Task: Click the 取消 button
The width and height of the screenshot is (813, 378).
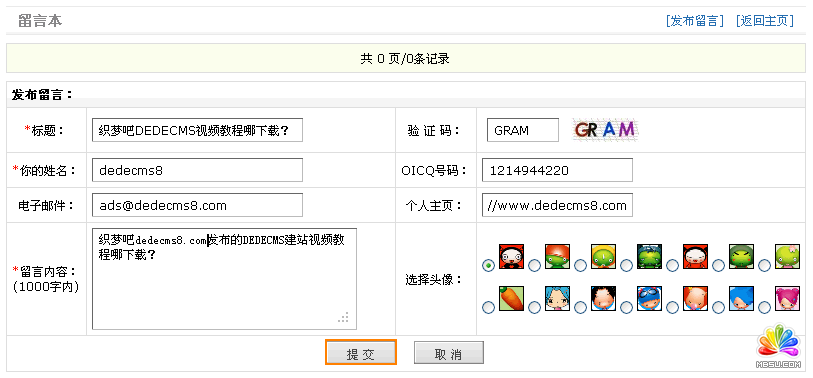Action: click(448, 353)
